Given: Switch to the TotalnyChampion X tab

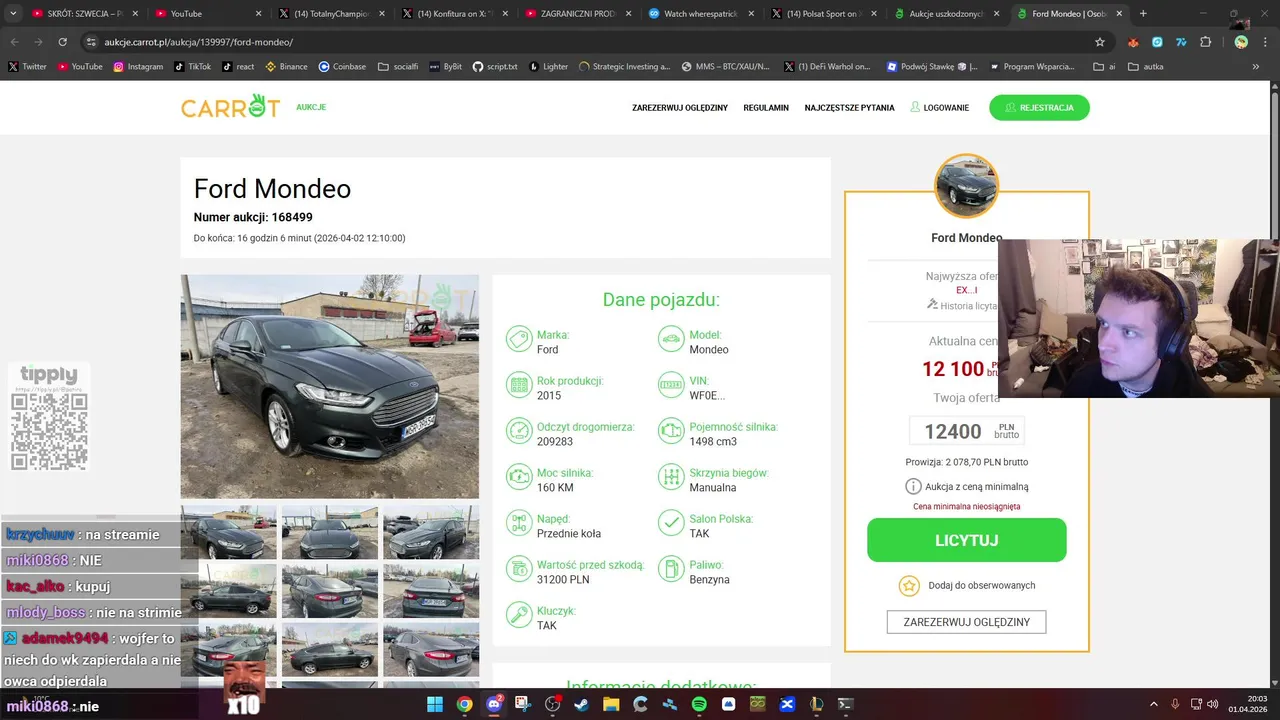Looking at the screenshot, I should [x=331, y=14].
